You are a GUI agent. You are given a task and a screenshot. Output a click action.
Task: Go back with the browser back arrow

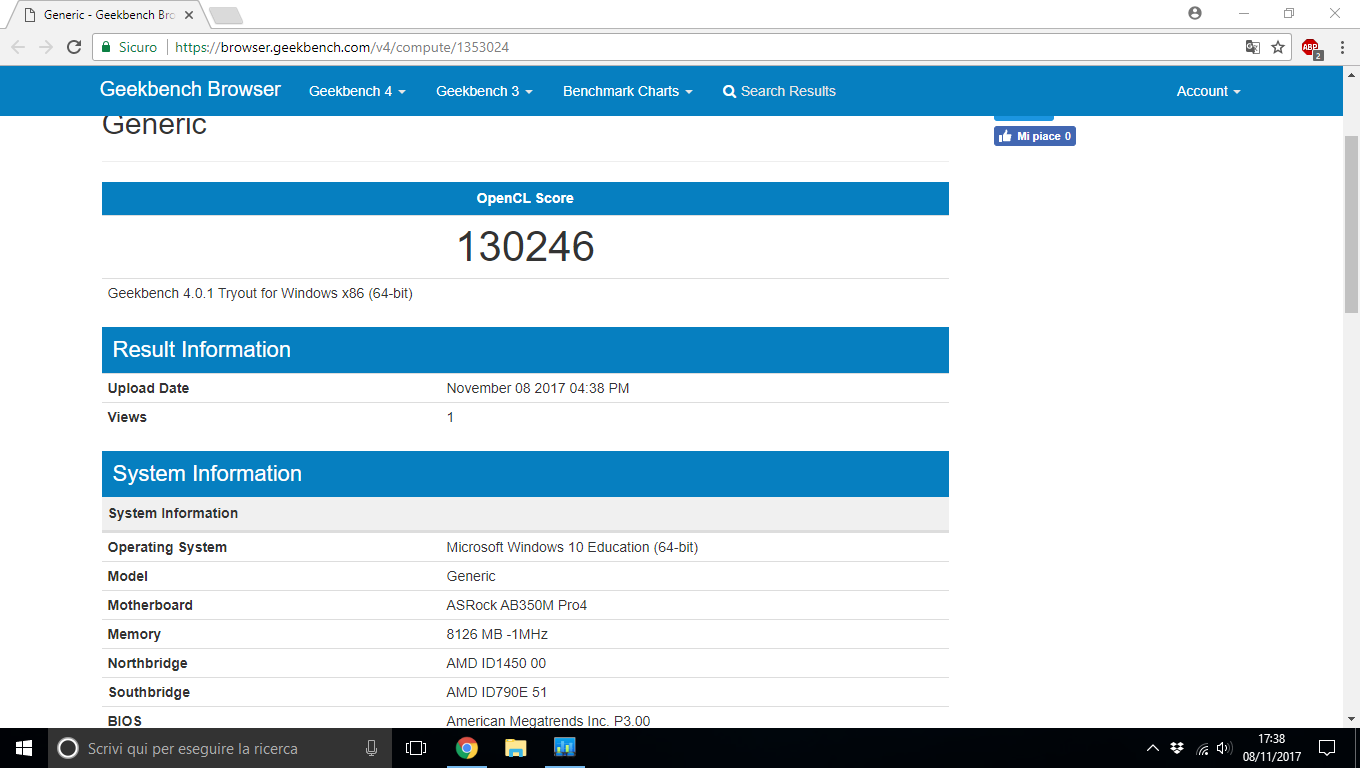pos(18,47)
